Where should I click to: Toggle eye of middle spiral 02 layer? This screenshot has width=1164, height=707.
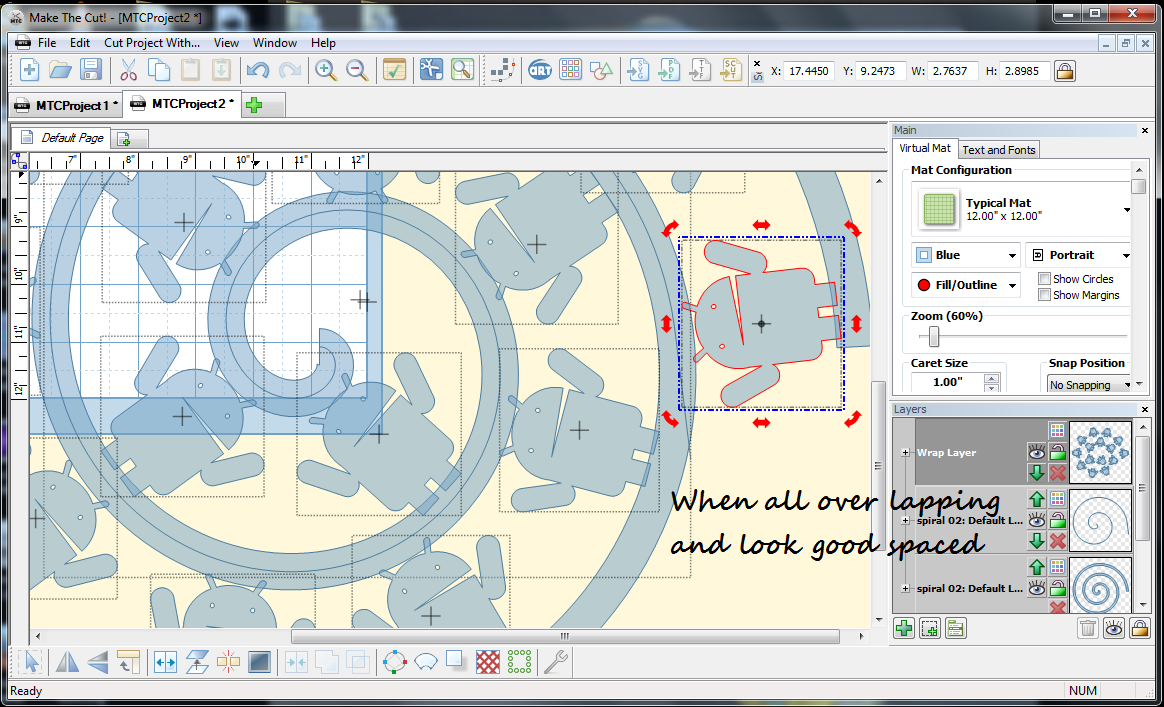pos(1036,519)
